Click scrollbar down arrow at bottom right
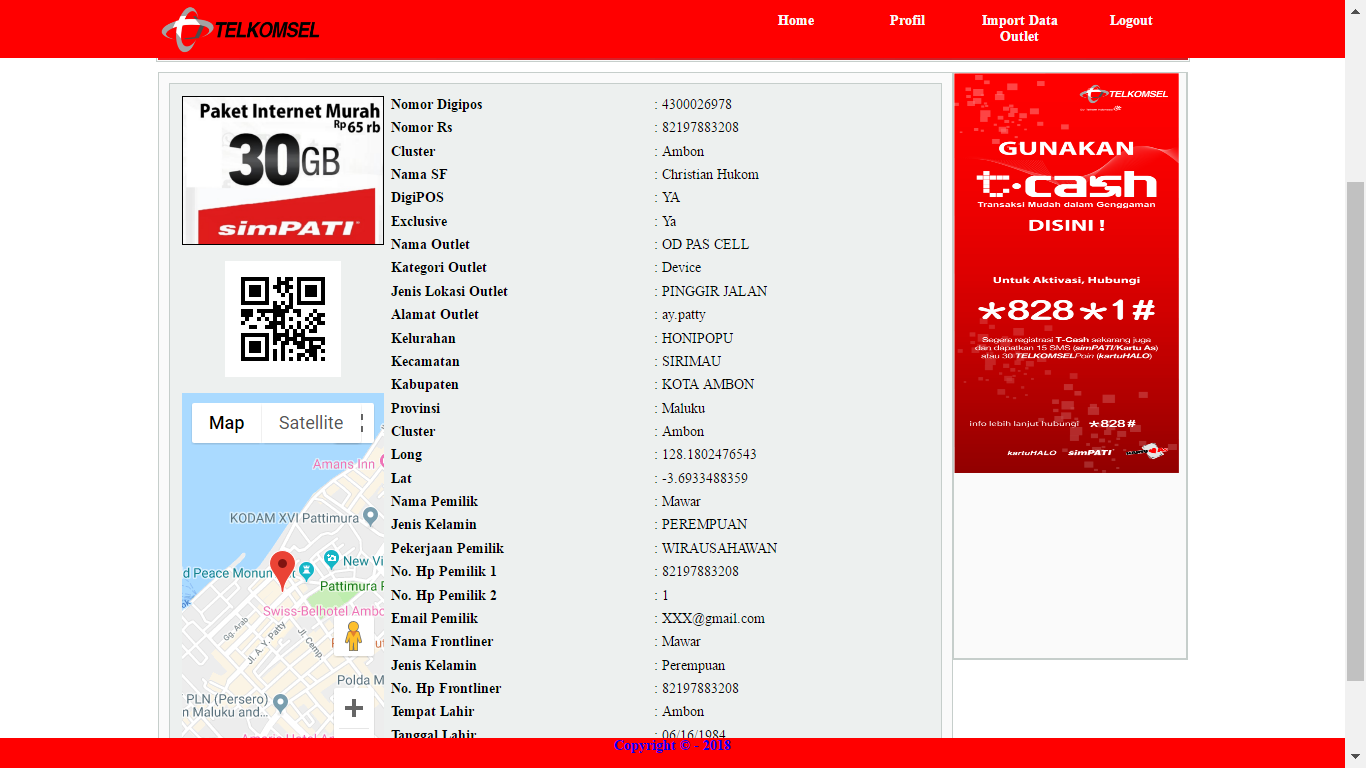 (x=1355, y=757)
